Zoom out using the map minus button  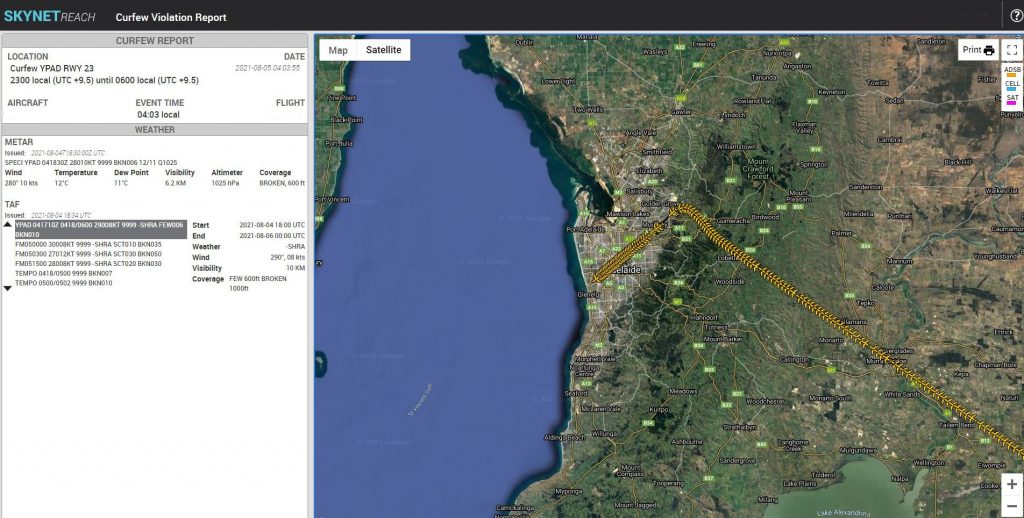tap(1012, 506)
